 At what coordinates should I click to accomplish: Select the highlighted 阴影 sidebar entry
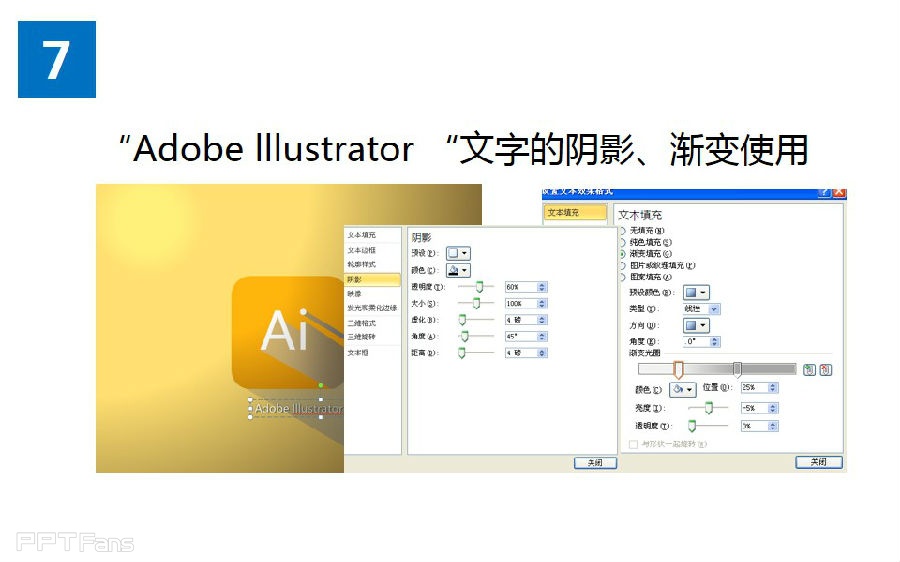point(372,280)
